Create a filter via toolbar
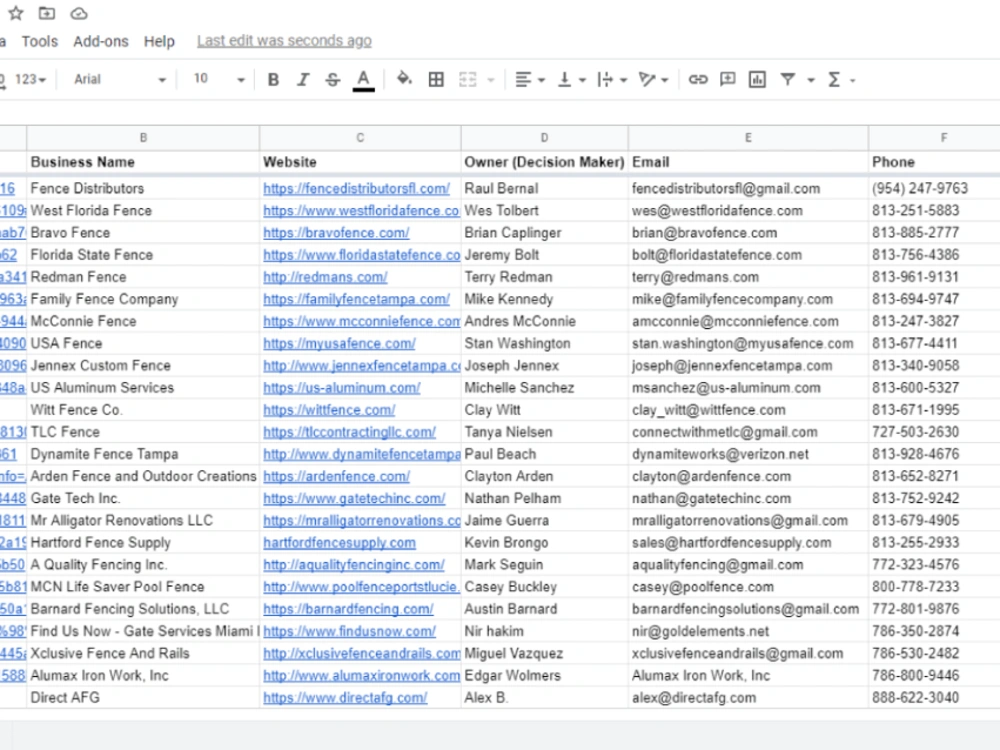1000x750 pixels. (x=788, y=80)
